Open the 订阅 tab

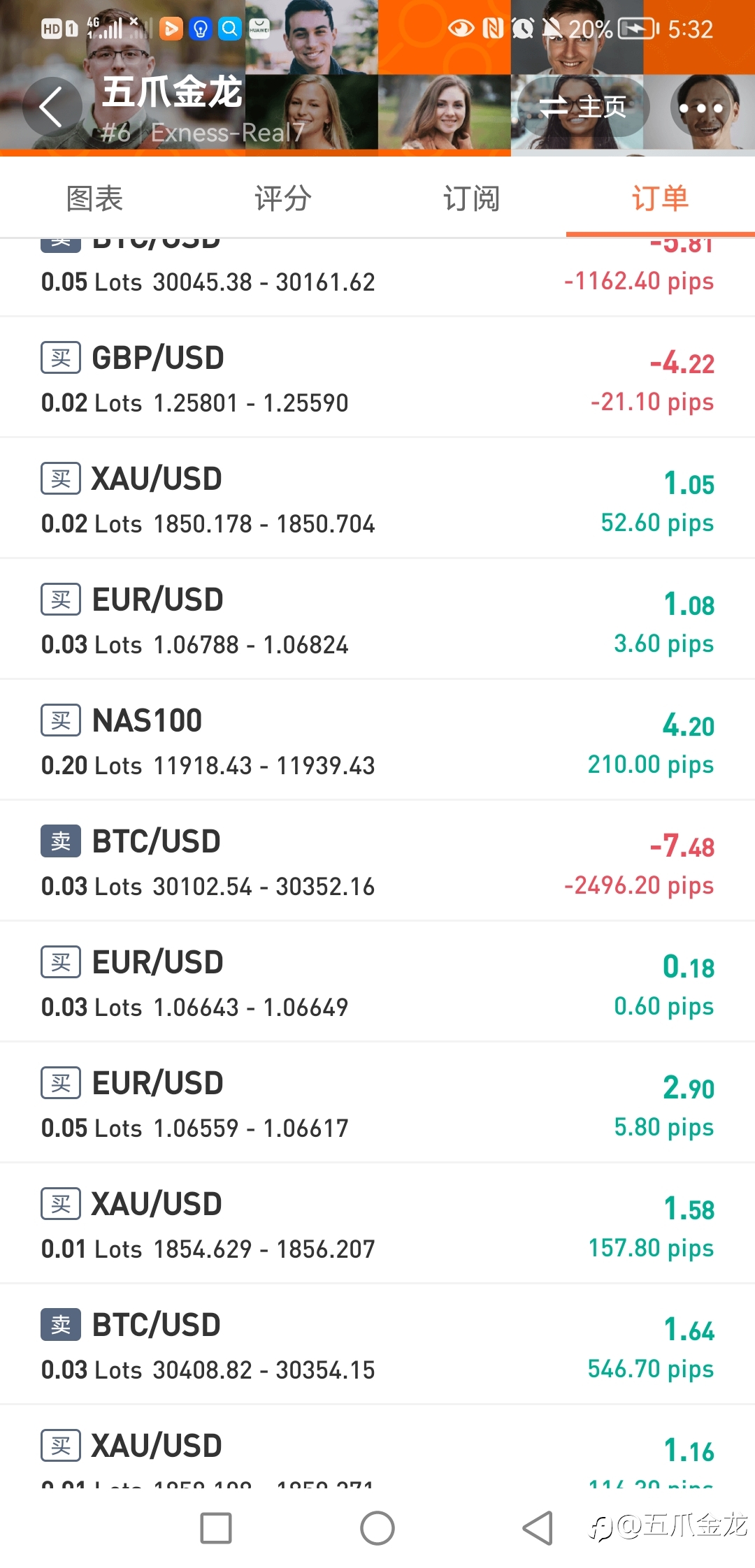click(472, 198)
